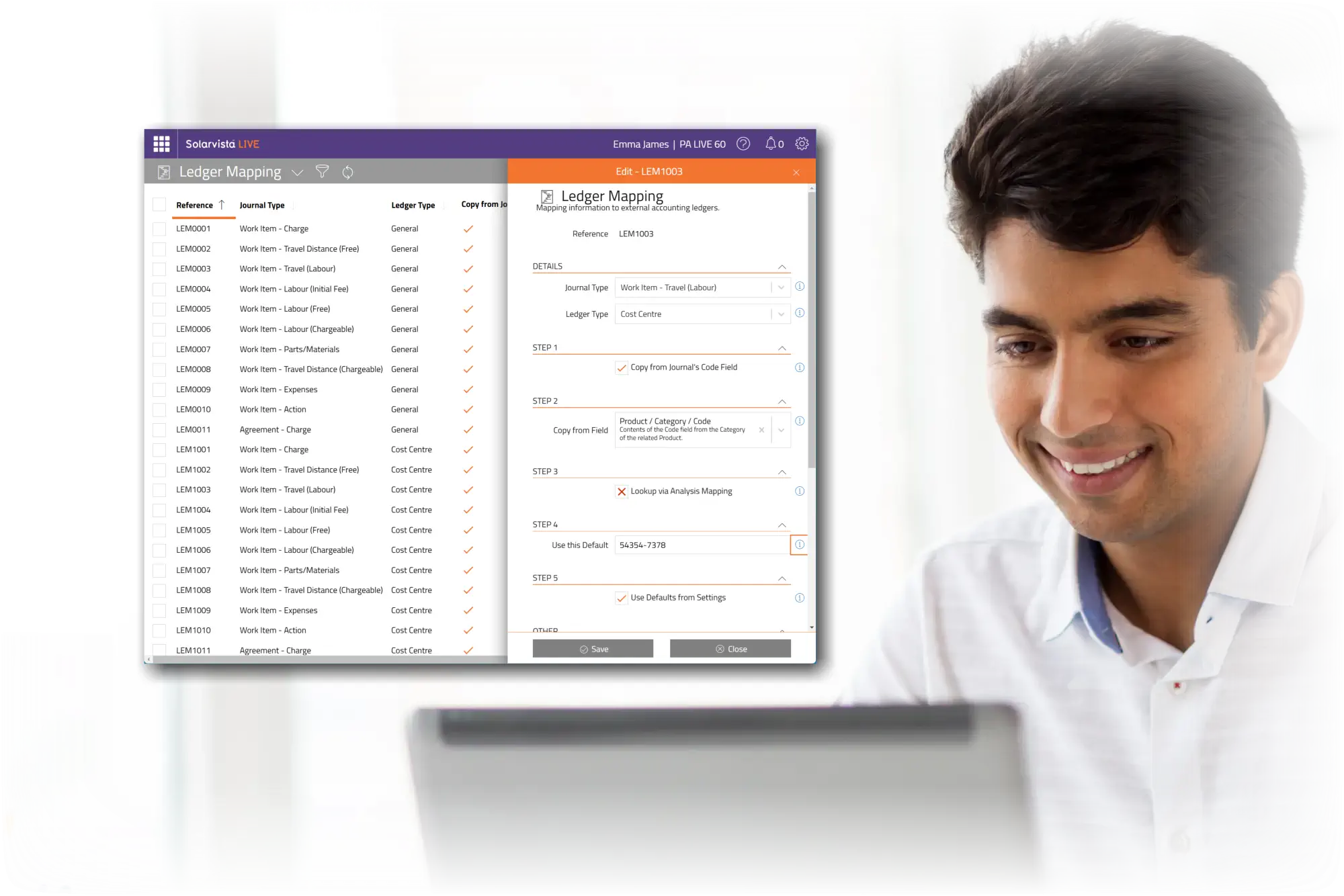Click the Solarvista LIVE app grid icon
Screen dimensions: 1344x896
(162, 144)
